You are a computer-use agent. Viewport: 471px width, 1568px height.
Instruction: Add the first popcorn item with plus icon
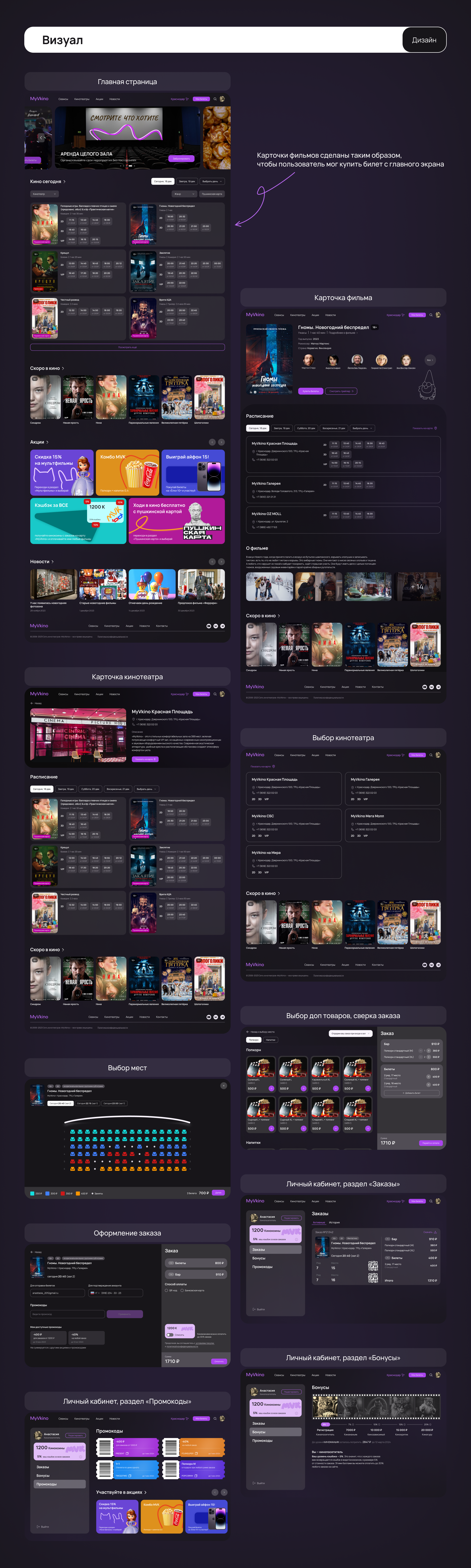click(271, 1088)
